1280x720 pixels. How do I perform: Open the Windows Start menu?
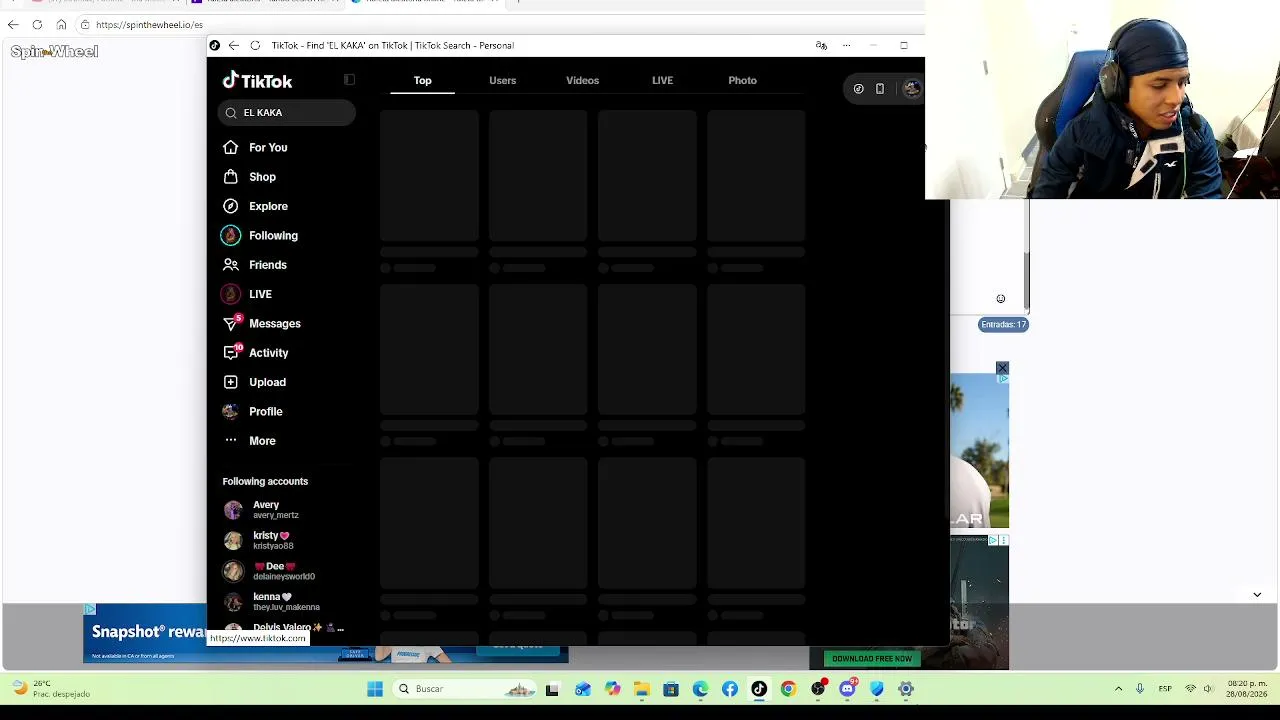375,689
